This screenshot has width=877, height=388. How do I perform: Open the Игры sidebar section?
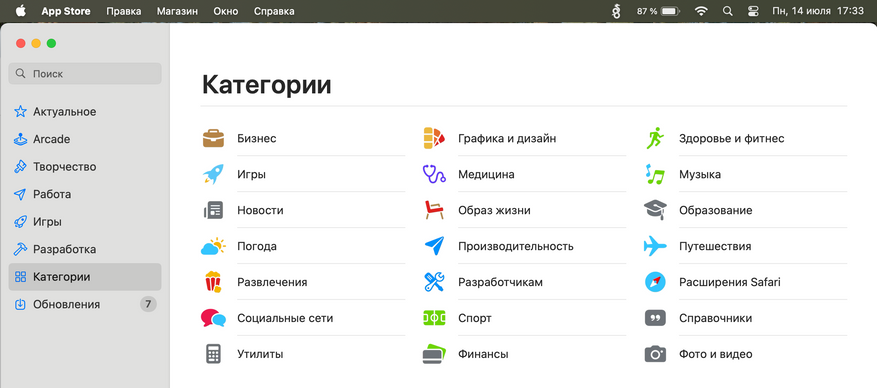click(x=85, y=222)
